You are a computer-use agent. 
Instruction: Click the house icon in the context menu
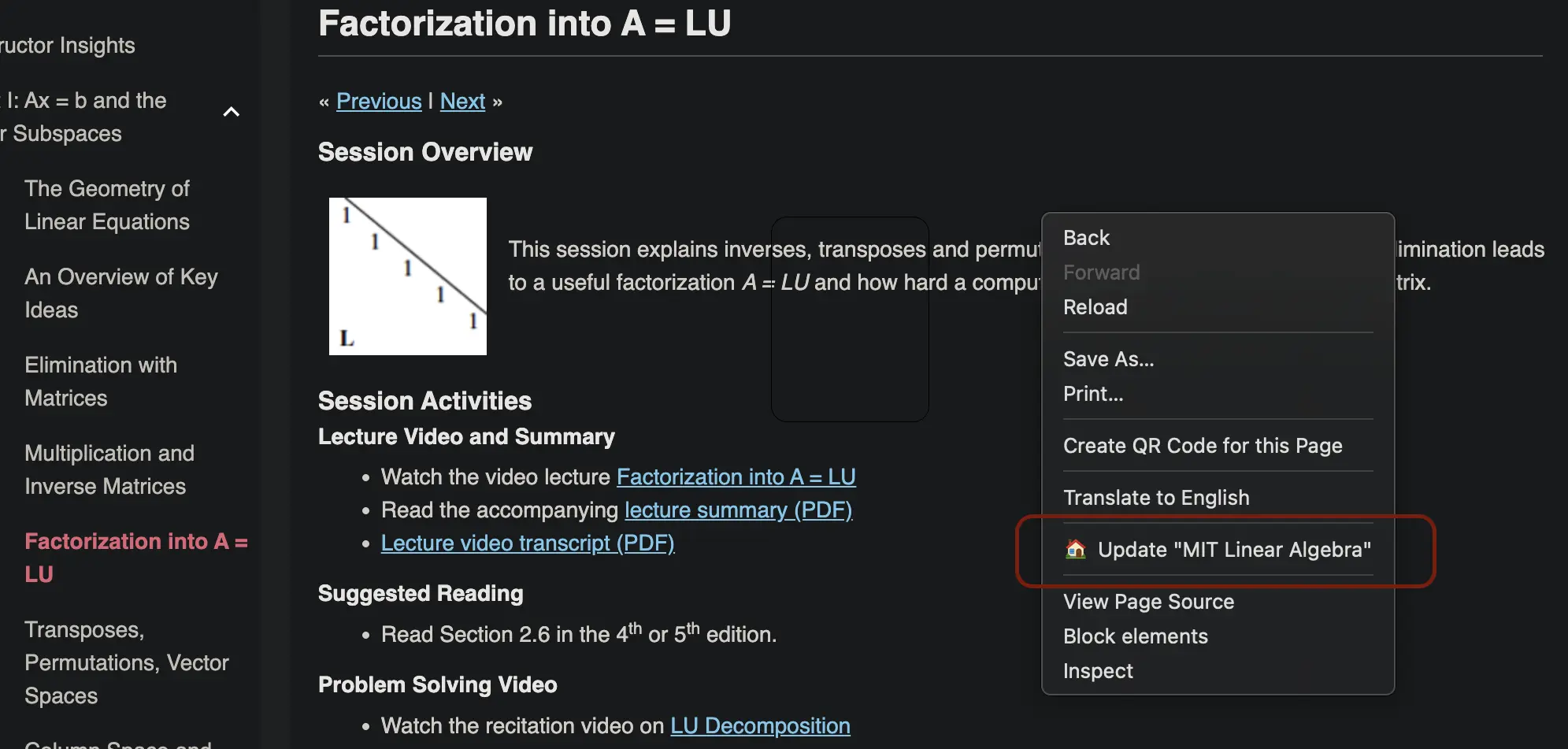[x=1075, y=549]
